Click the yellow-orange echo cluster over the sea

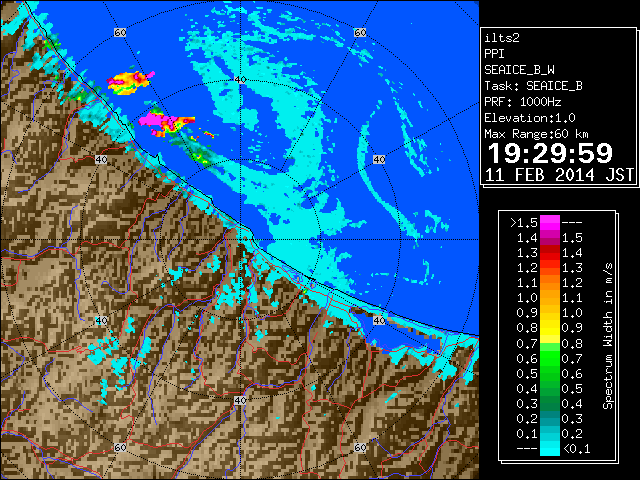click(129, 82)
